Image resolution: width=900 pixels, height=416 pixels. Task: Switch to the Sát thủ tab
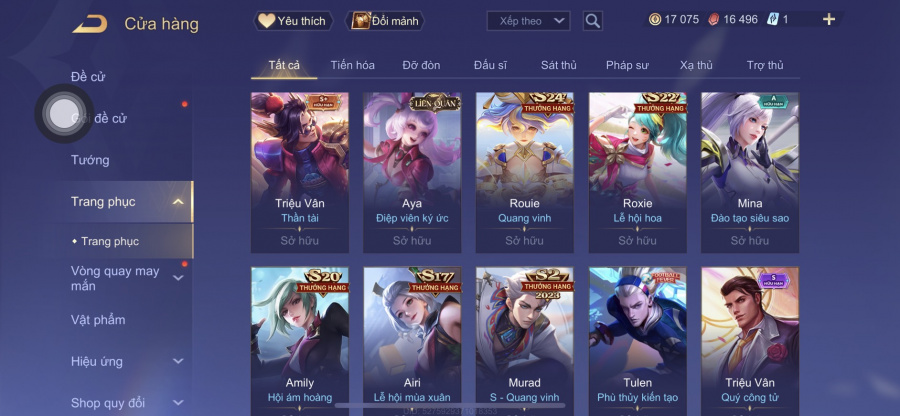(558, 65)
